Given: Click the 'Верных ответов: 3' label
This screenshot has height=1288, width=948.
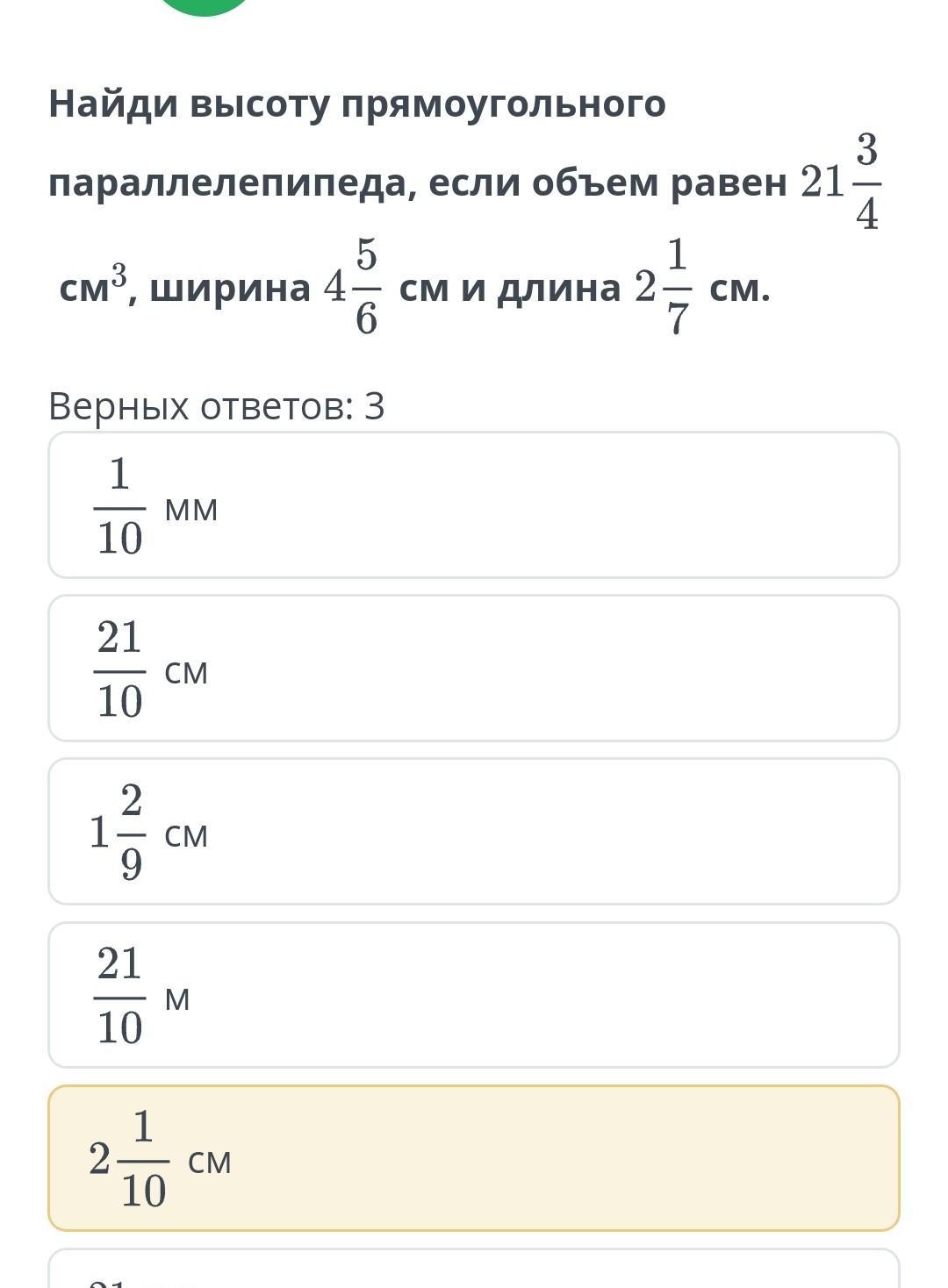Looking at the screenshot, I should coord(216,406).
